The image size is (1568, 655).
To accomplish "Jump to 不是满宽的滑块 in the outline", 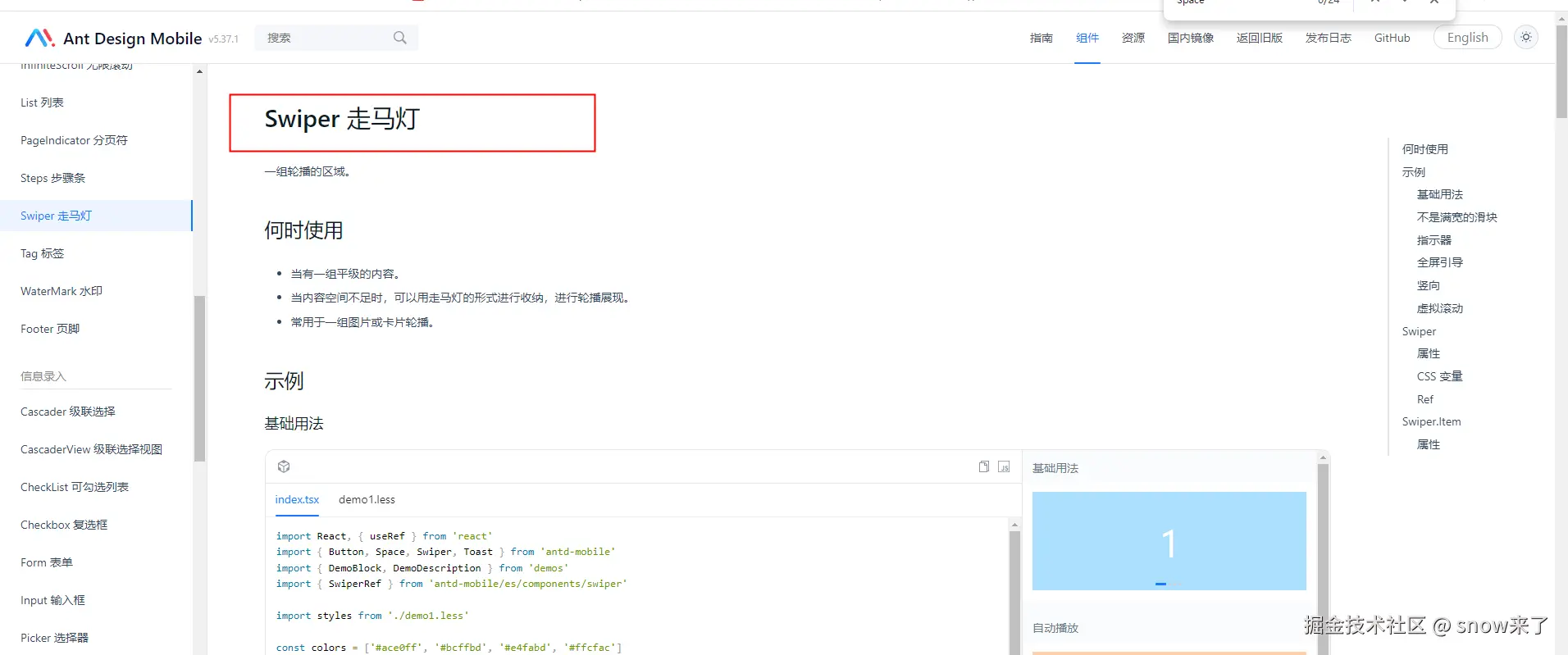I will (x=1457, y=217).
